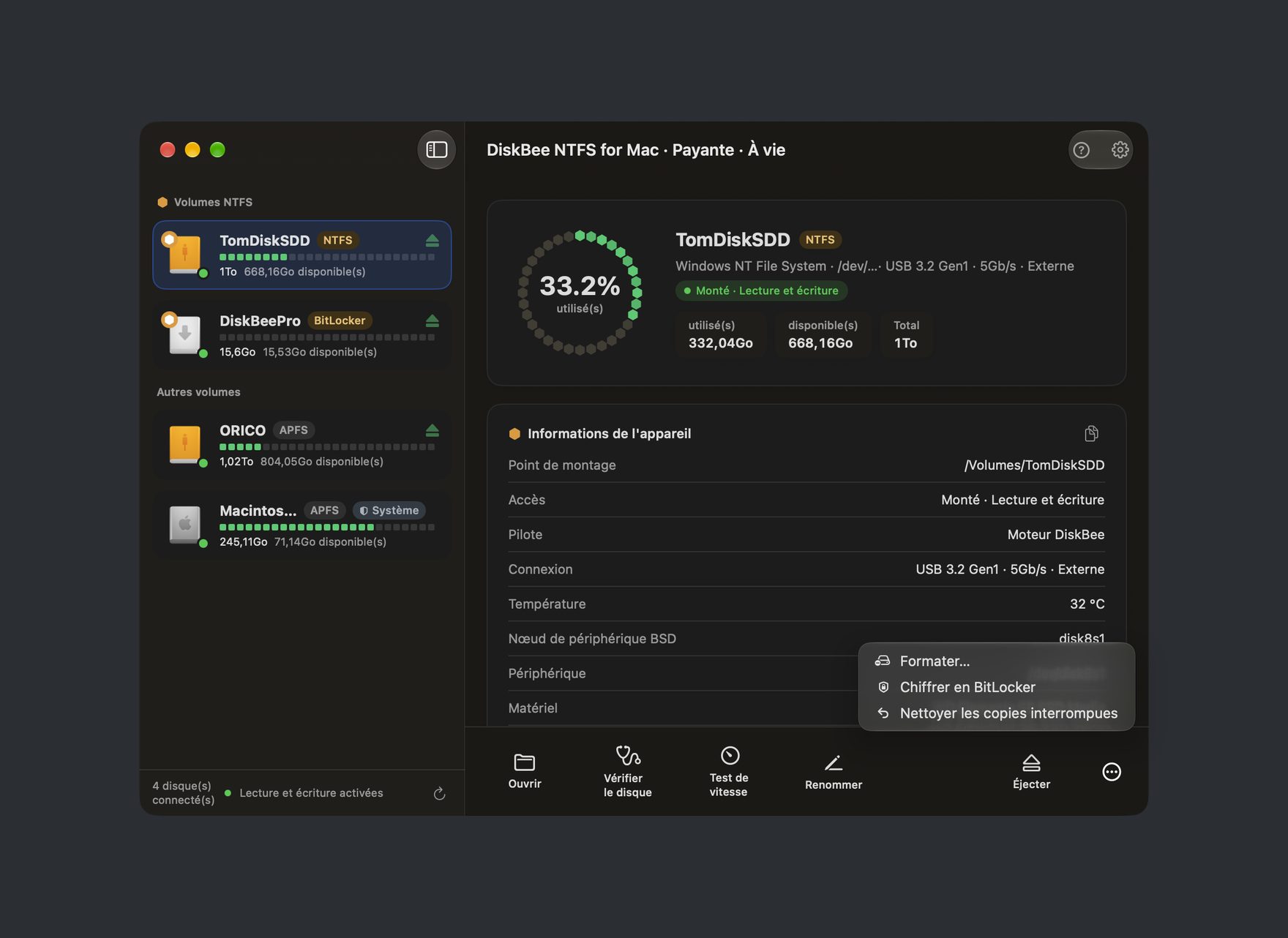Click the utilisé(s) 332,04Go stat

click(x=720, y=334)
